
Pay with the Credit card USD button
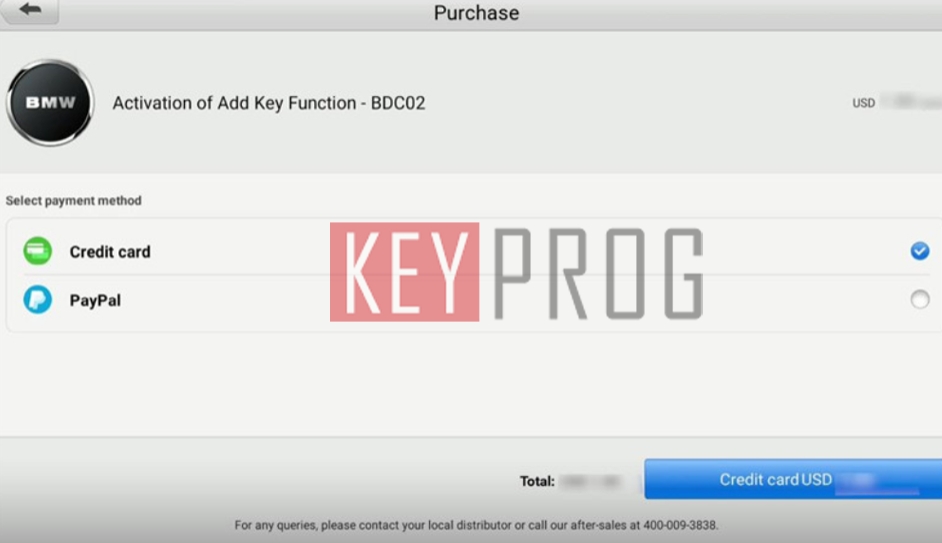[x=793, y=479]
